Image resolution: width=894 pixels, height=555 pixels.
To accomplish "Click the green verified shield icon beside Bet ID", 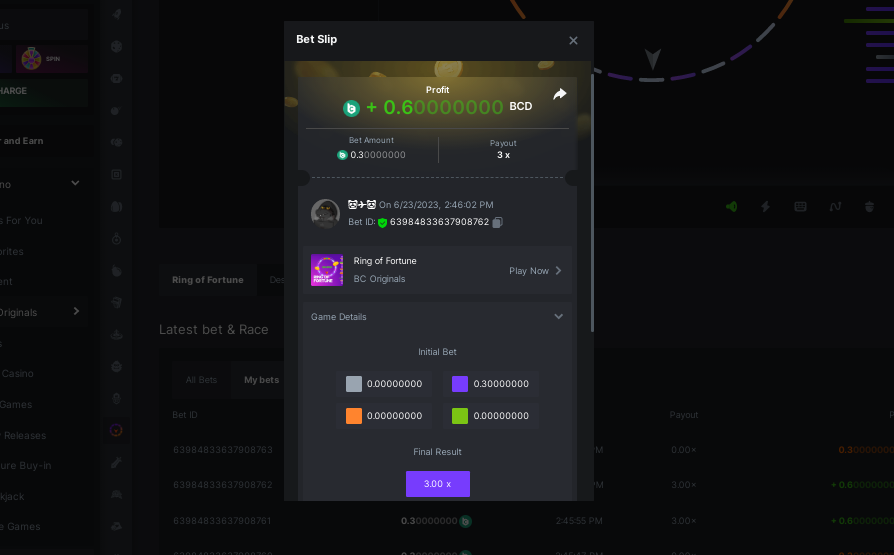I will point(383,222).
